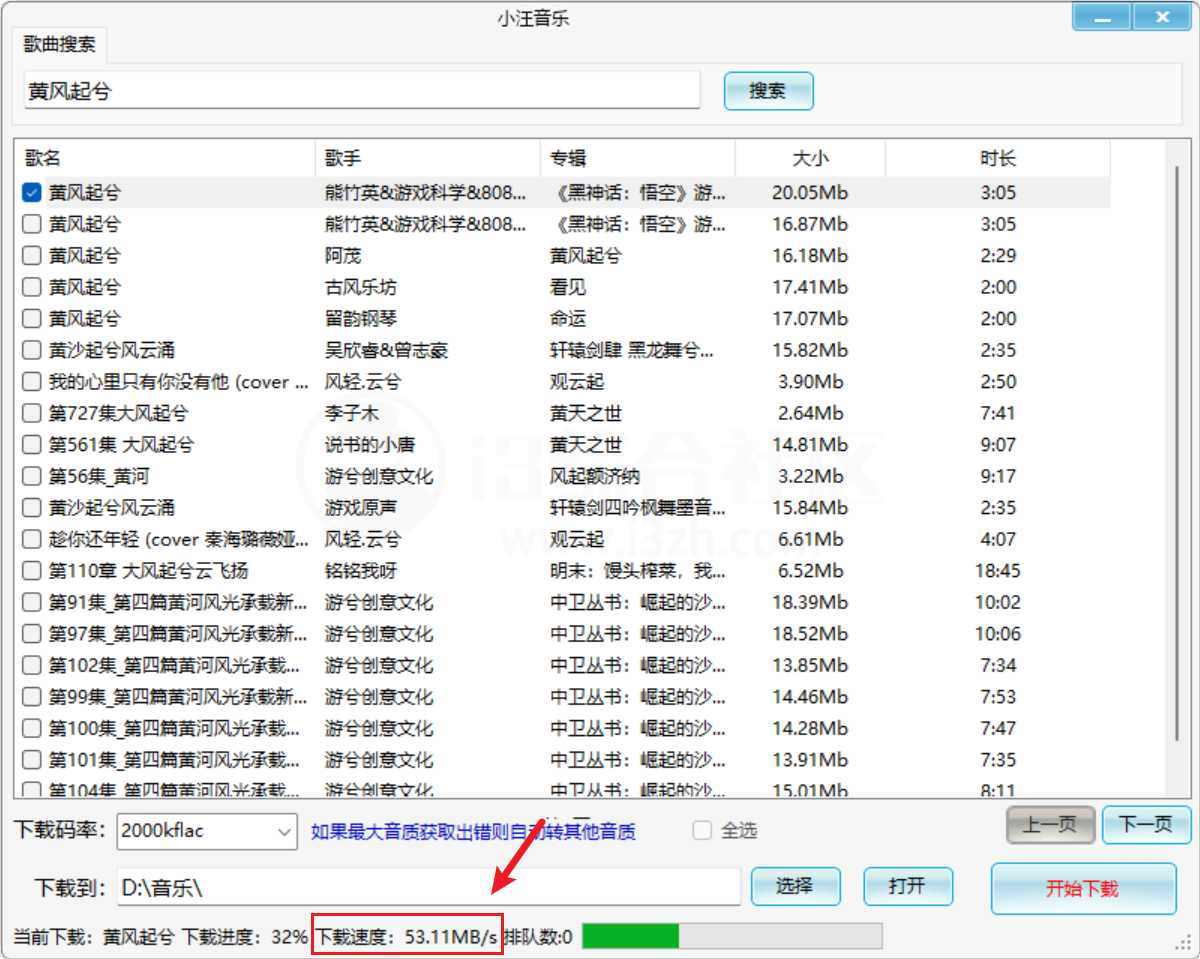The height and width of the screenshot is (959, 1200).
Task: Click 选择 to choose download folder
Action: point(796,886)
